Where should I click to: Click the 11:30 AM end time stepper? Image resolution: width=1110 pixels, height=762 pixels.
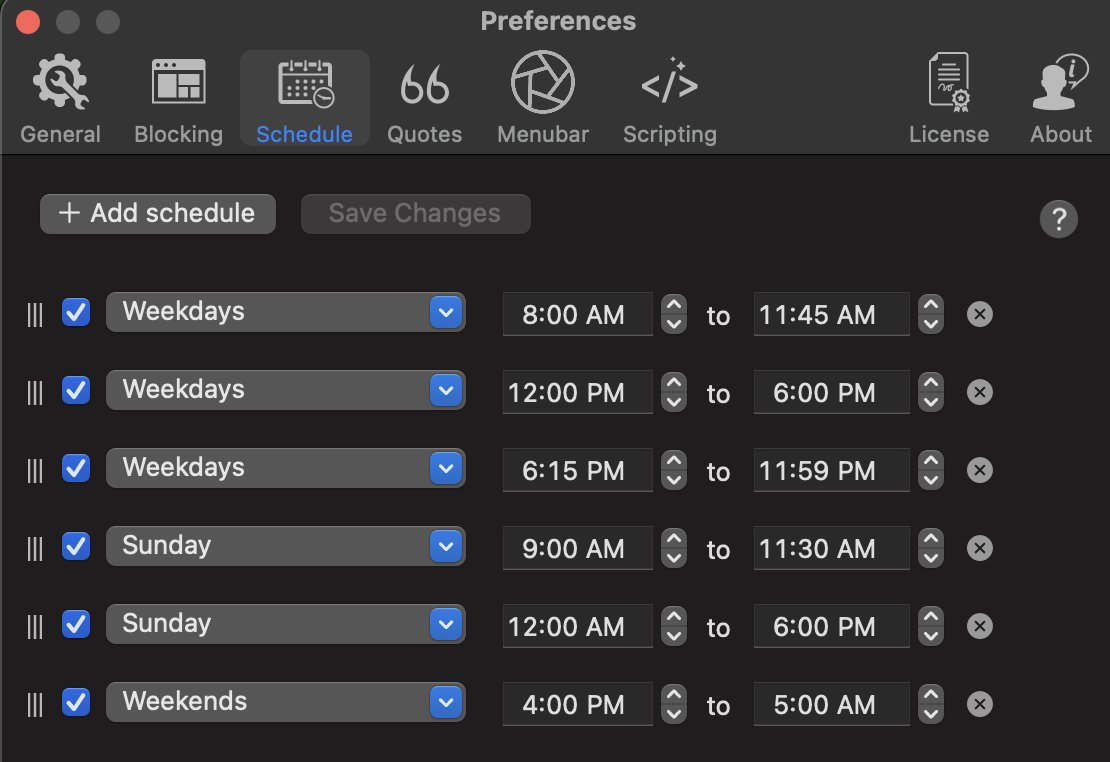(x=931, y=548)
